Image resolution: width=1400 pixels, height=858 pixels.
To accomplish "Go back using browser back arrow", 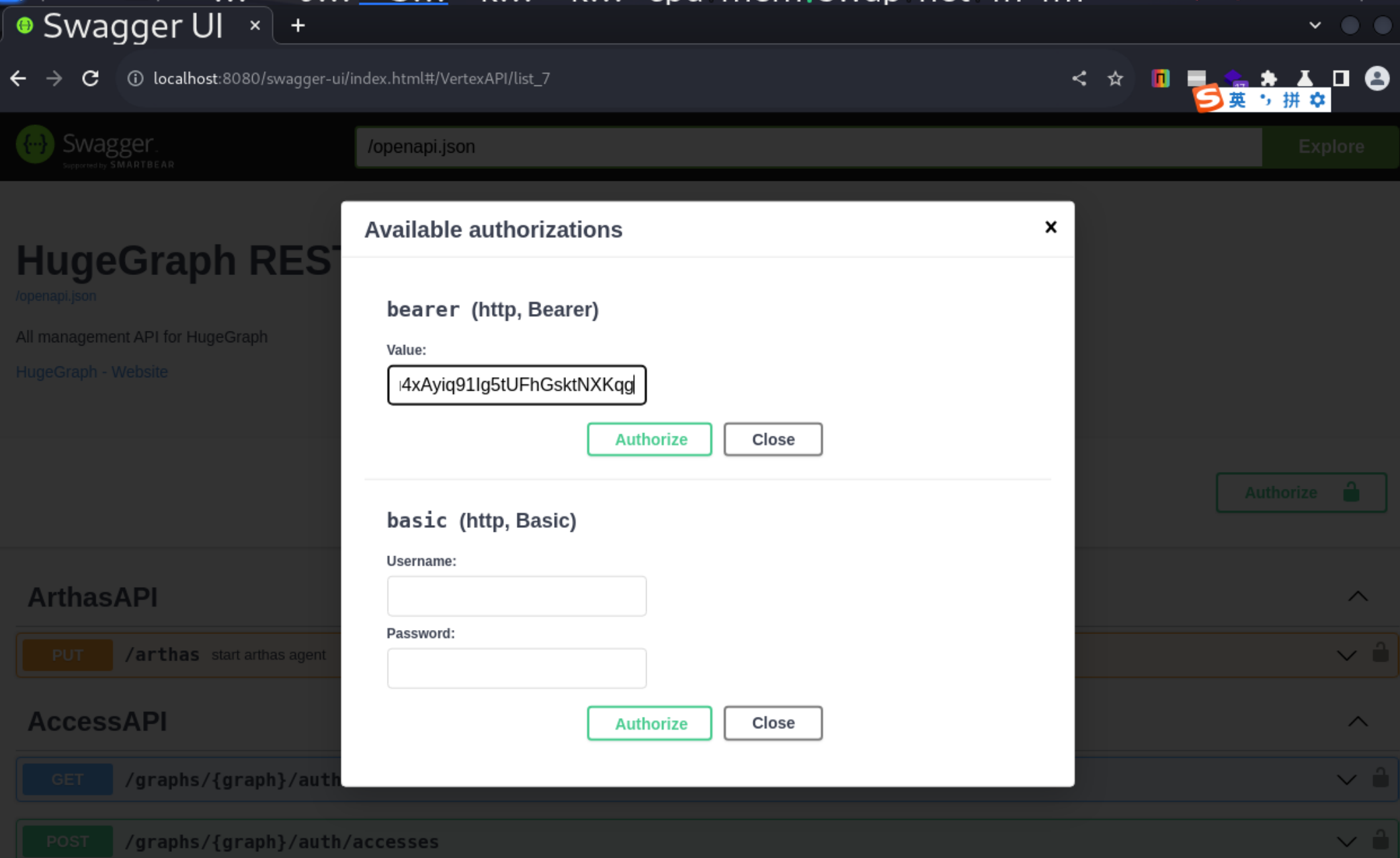I will (x=18, y=79).
